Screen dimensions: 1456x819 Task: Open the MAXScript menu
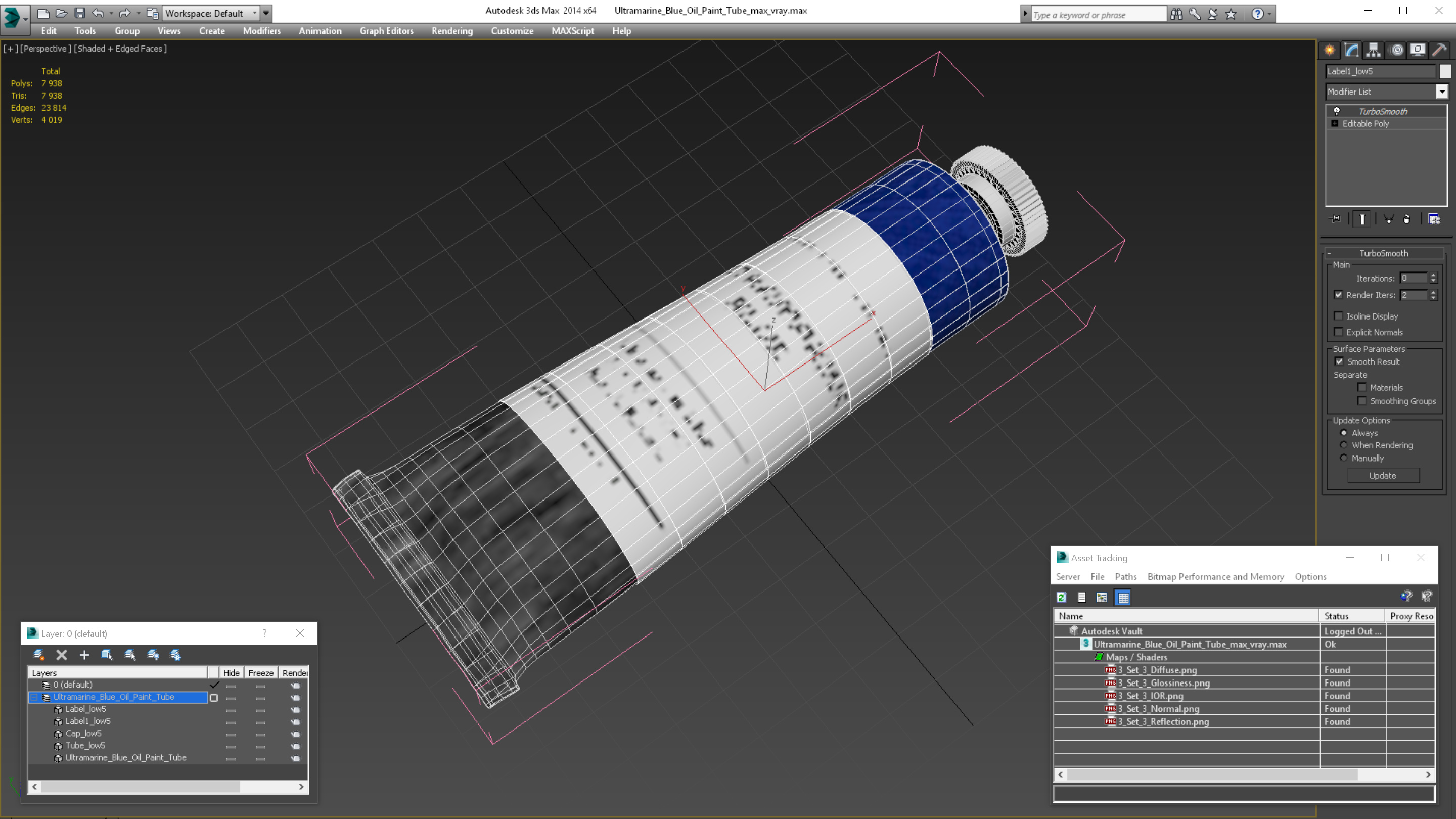tap(573, 31)
